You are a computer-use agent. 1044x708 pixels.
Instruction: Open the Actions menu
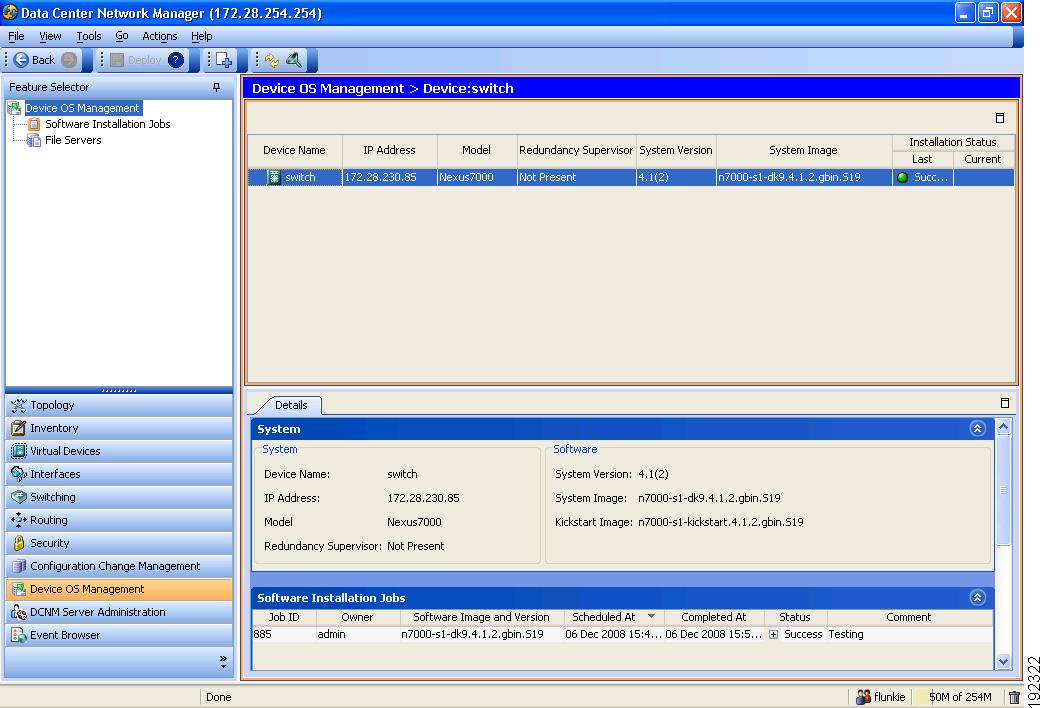tap(159, 35)
